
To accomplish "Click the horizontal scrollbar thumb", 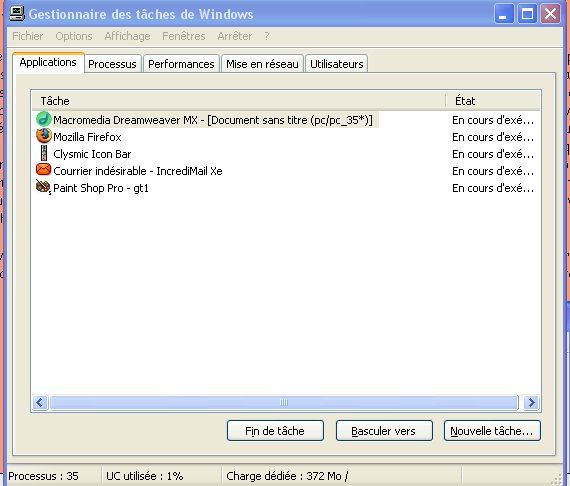I will pyautogui.click(x=284, y=402).
